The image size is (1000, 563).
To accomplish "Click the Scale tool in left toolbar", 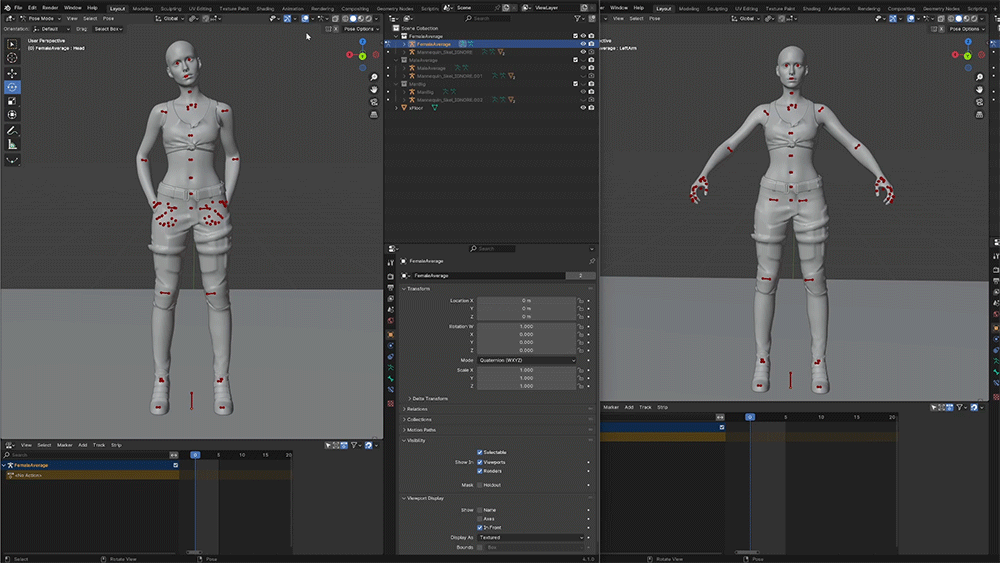I will [x=12, y=101].
